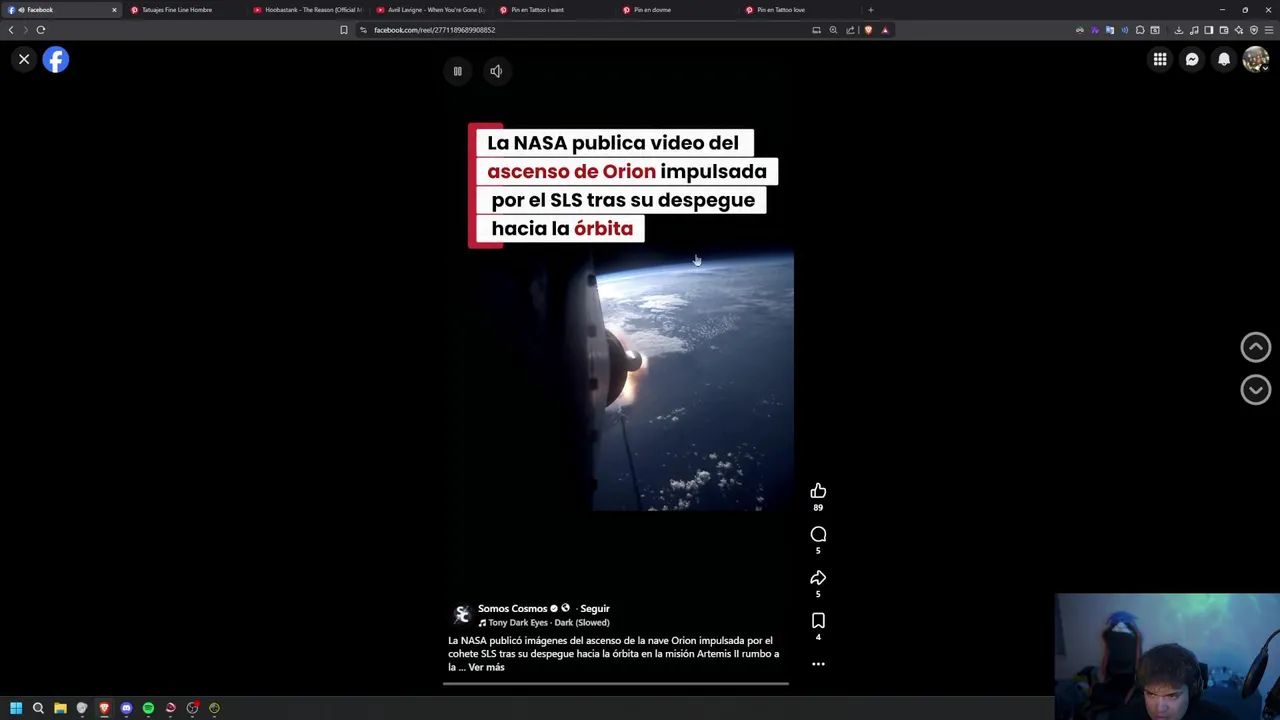This screenshot has width=1280, height=720.
Task: Open Brave browser taskbar icon
Action: 104,708
